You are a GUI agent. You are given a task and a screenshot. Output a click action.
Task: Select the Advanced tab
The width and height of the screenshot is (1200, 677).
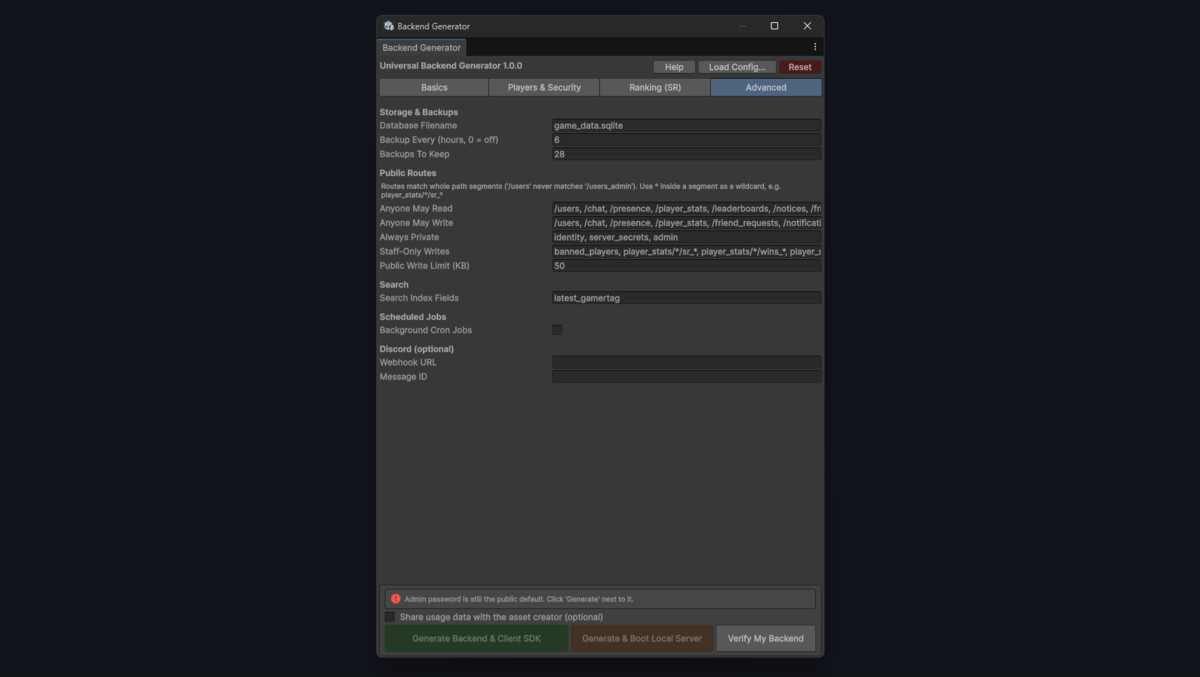766,88
